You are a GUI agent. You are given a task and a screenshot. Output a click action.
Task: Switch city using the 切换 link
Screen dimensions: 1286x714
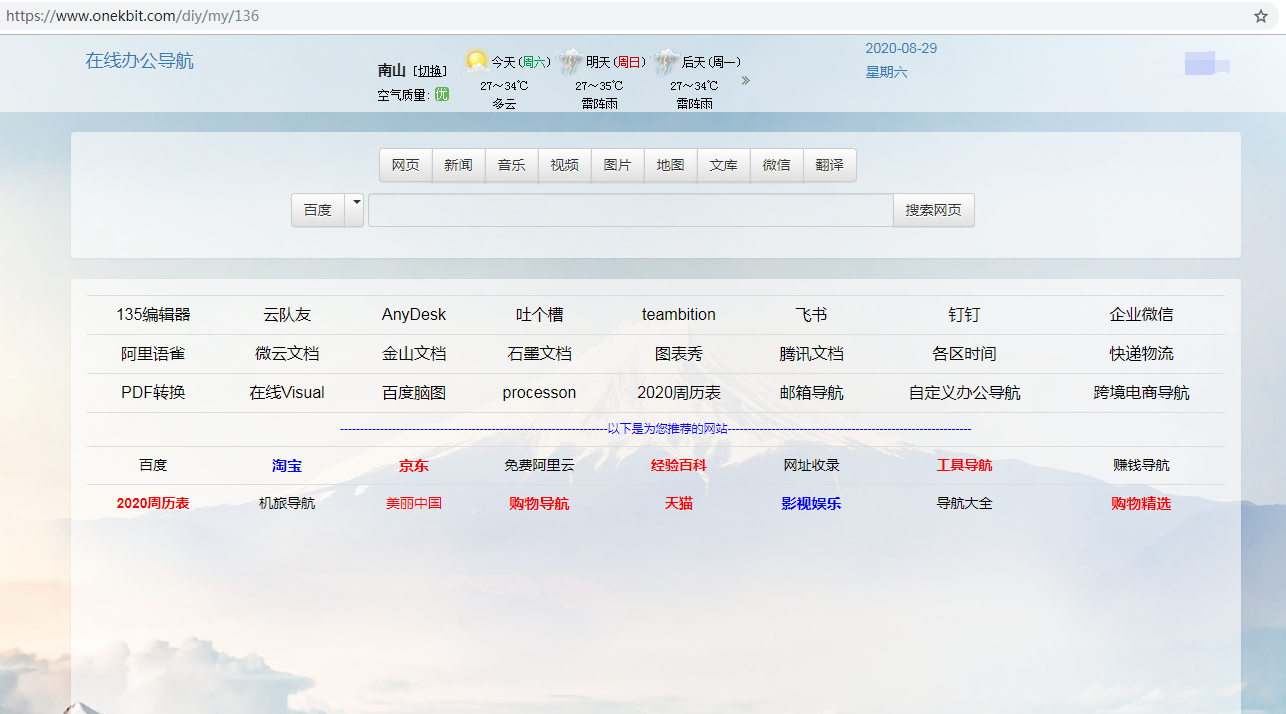pos(432,71)
